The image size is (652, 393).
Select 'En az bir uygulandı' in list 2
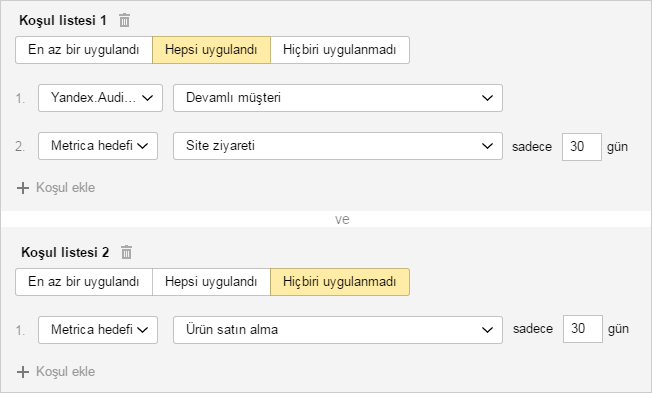click(84, 282)
